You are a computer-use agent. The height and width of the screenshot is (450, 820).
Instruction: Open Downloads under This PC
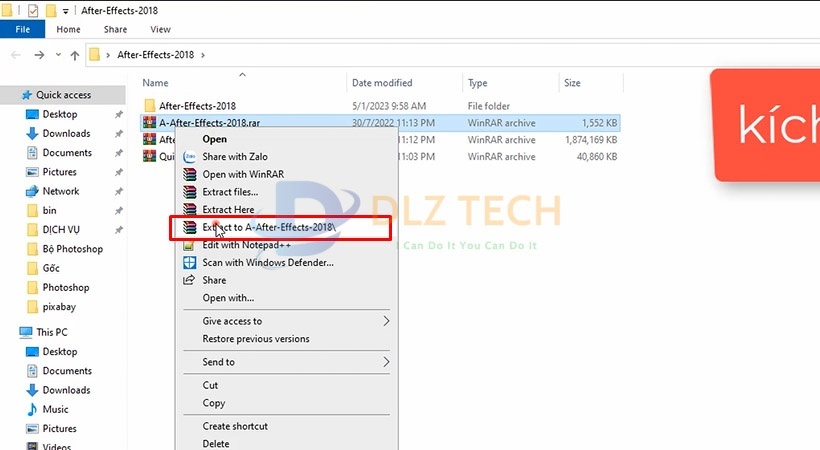click(66, 390)
